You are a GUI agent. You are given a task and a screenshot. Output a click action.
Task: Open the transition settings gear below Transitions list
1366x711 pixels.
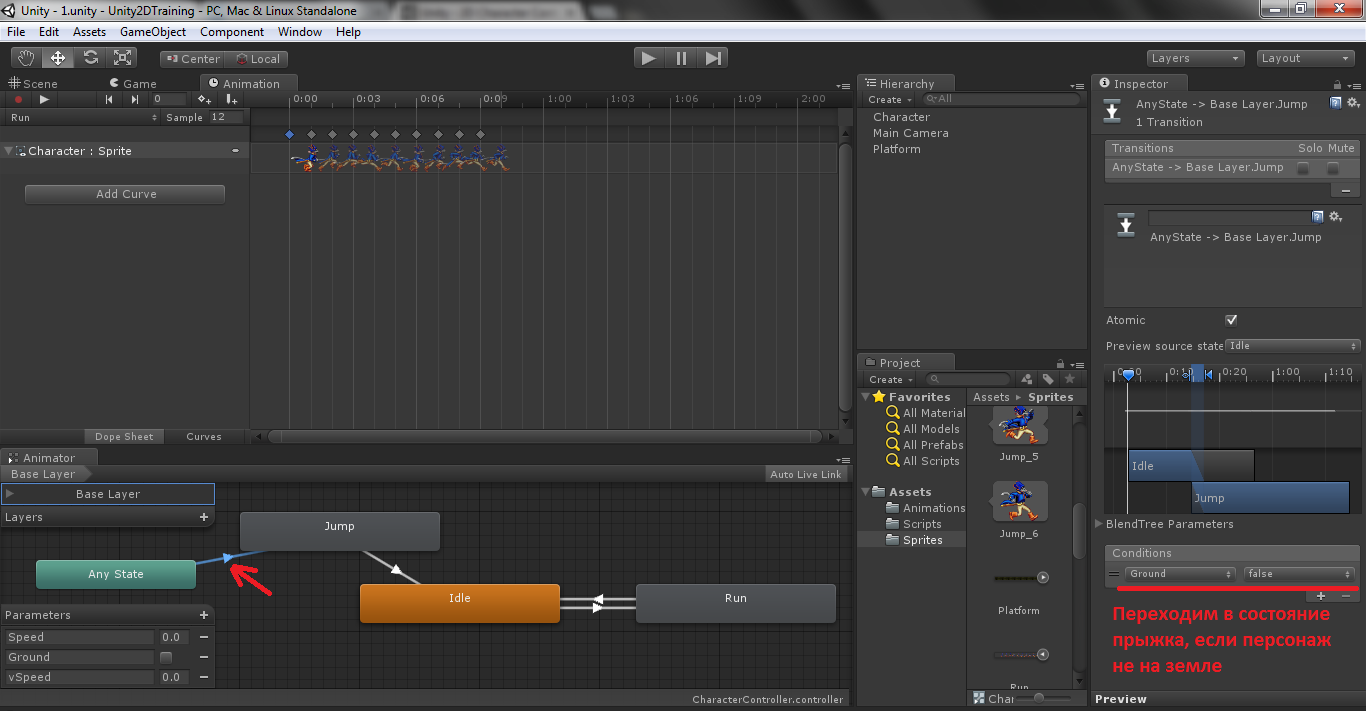(1335, 217)
